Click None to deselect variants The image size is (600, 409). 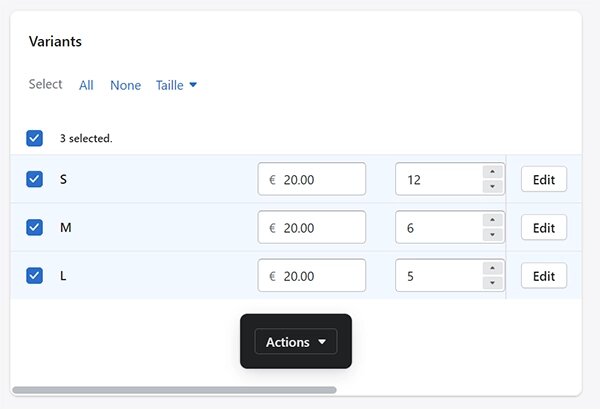(126, 85)
